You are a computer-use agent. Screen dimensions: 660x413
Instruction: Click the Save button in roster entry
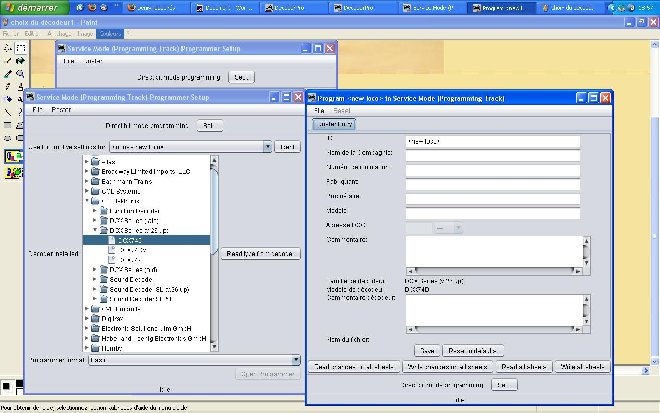(427, 351)
